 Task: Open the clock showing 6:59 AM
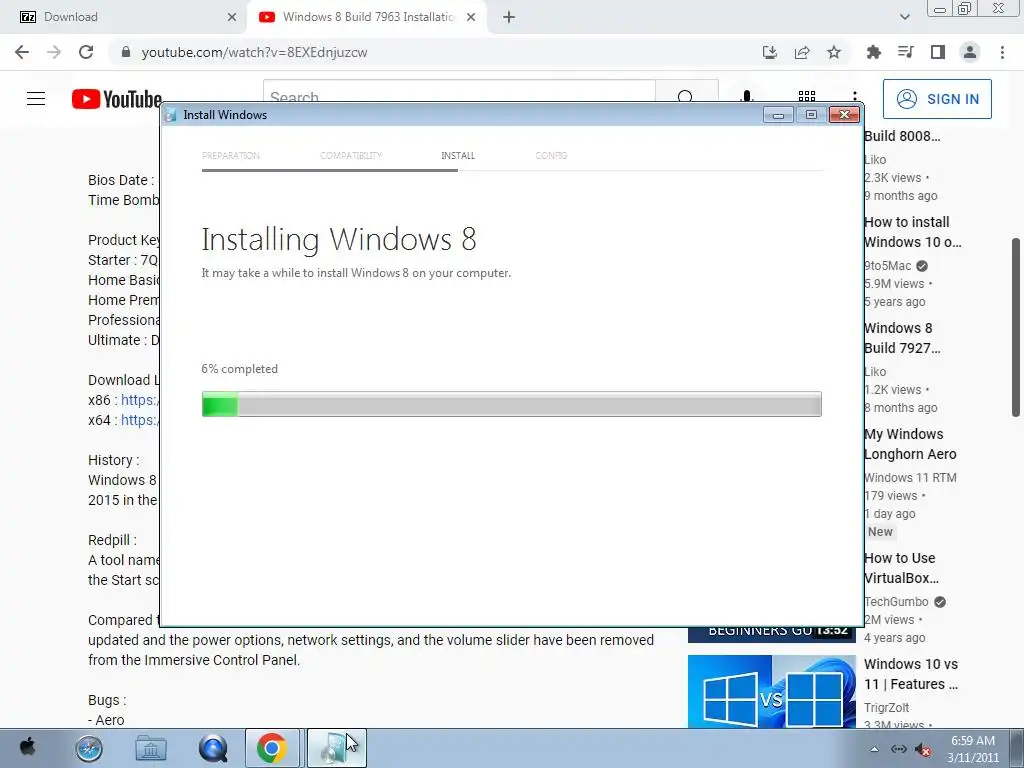click(973, 749)
